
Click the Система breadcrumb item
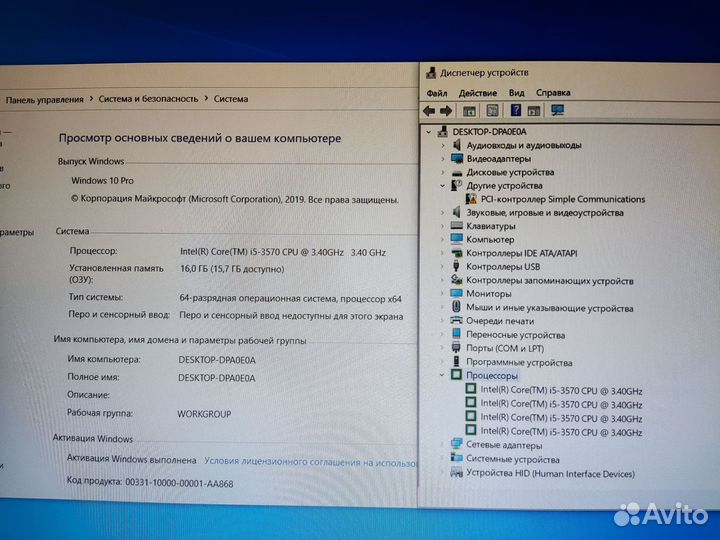(231, 99)
